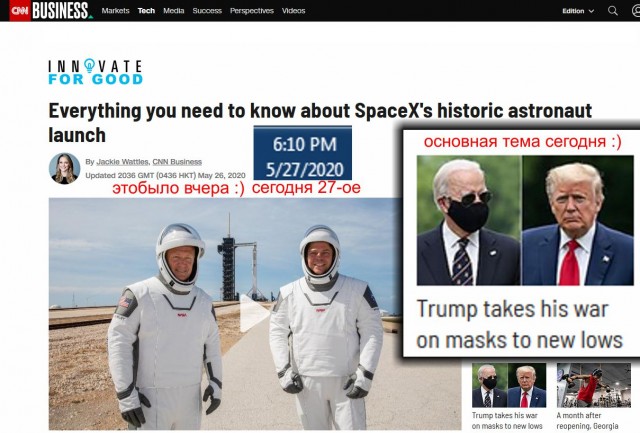This screenshot has width=640, height=433.
Task: Click Jackie Wattles author photo
Action: [64, 169]
